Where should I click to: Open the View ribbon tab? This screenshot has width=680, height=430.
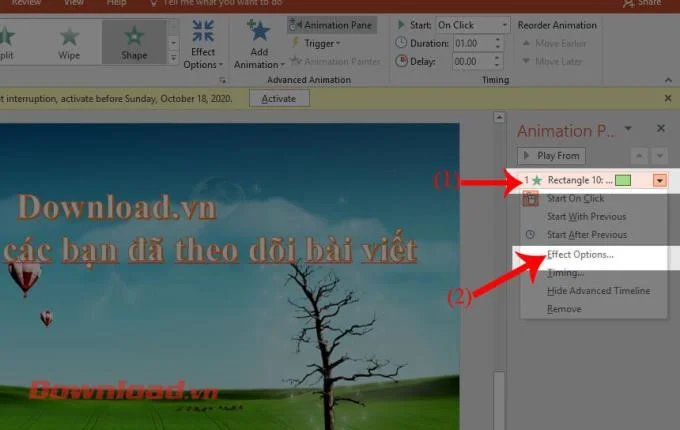point(74,3)
